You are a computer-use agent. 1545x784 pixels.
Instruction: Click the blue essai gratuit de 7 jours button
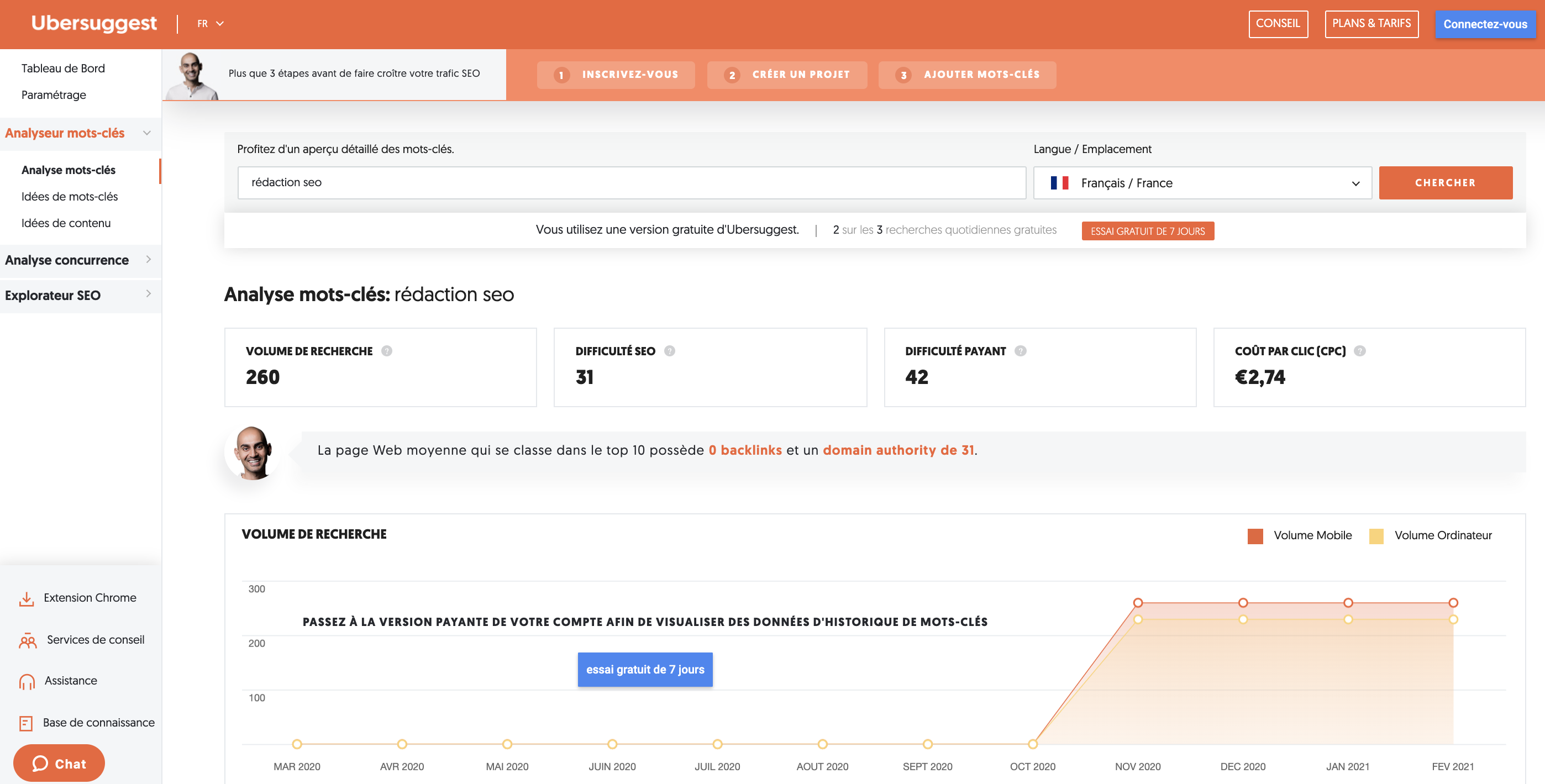pyautogui.click(x=645, y=670)
